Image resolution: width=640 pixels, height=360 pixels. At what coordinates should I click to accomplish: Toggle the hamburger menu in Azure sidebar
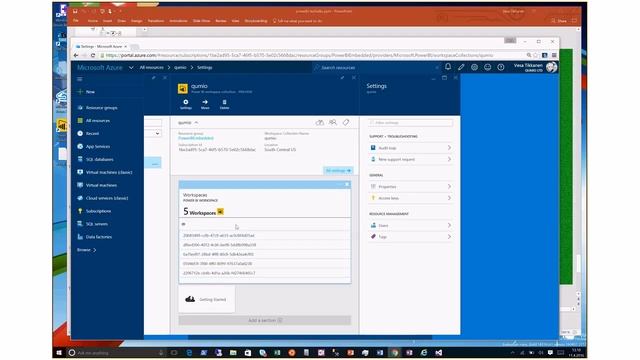pos(80,79)
